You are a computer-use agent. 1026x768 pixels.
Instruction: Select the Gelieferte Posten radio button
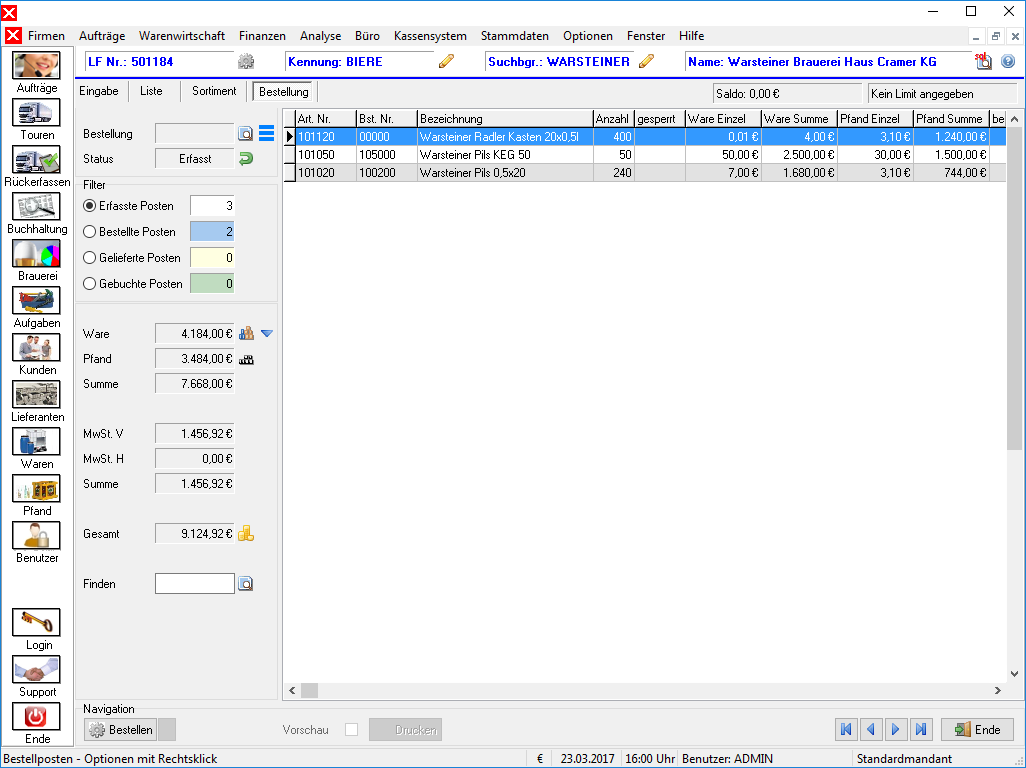(90, 258)
